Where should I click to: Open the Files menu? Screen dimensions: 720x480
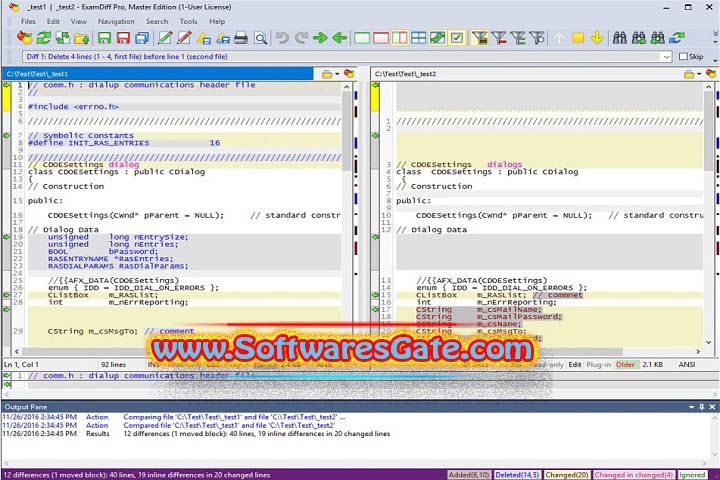click(28, 22)
